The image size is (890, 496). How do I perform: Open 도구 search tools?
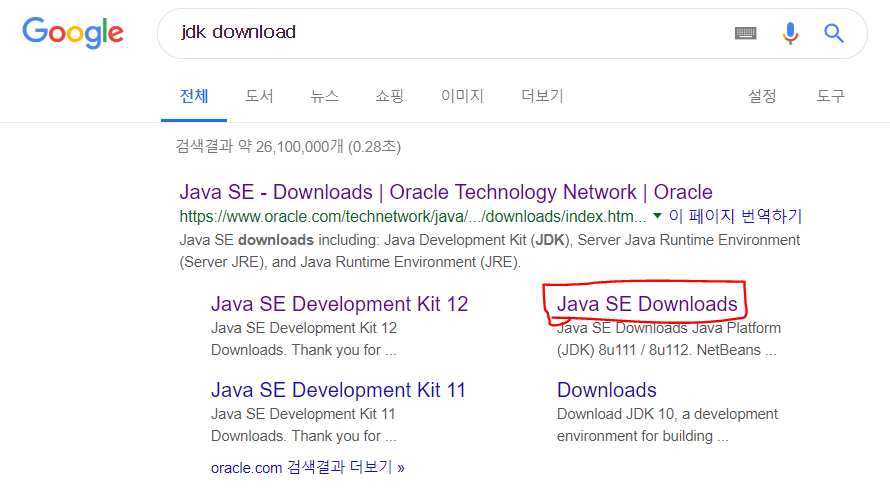[x=830, y=96]
